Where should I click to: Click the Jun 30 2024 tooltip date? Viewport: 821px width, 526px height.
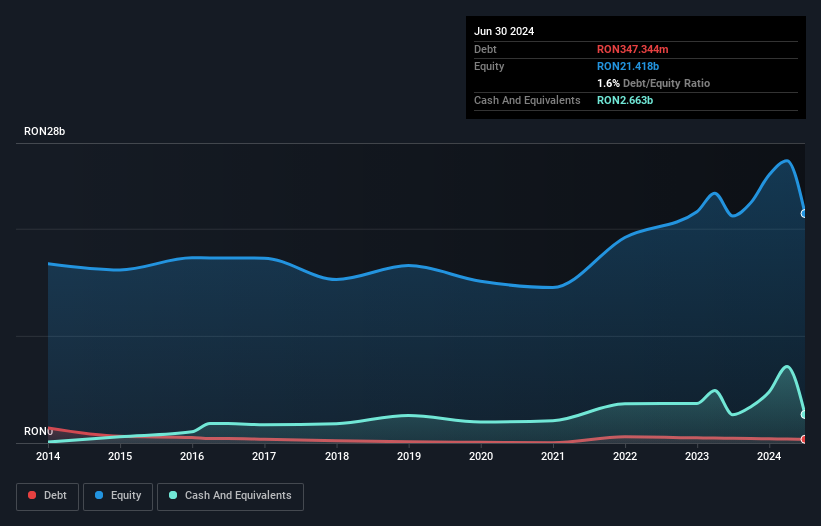pyautogui.click(x=504, y=31)
